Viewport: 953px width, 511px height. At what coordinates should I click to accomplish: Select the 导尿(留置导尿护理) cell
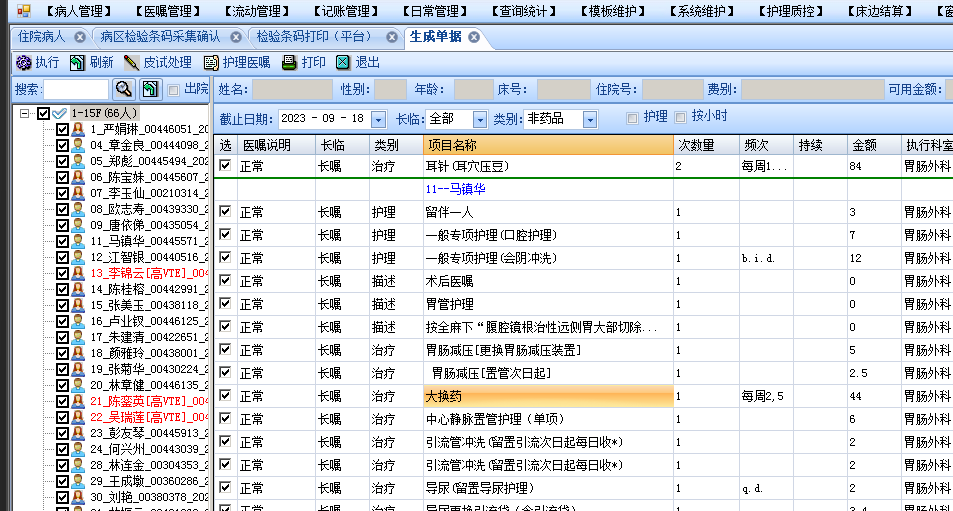548,488
